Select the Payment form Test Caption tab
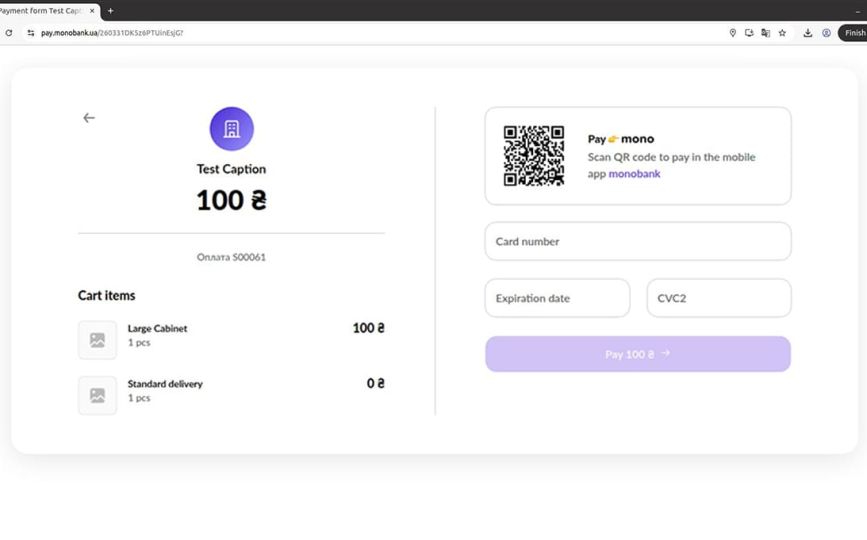Image resolution: width=867 pixels, height=540 pixels. [x=40, y=10]
